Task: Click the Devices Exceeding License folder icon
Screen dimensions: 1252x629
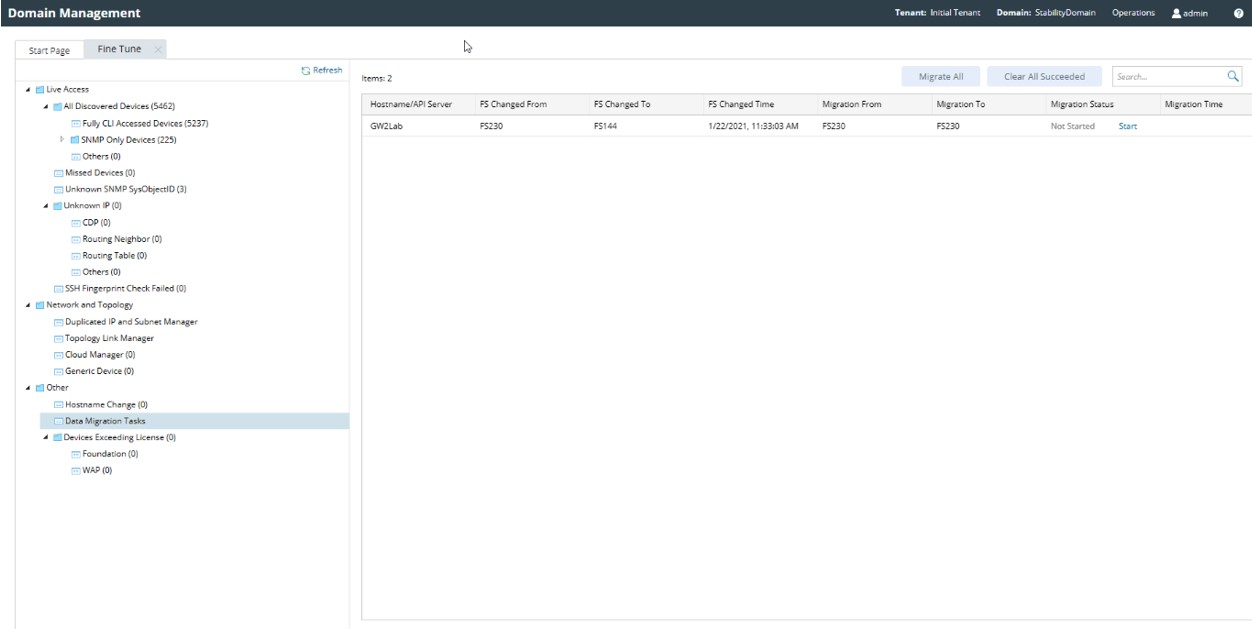Action: pyautogui.click(x=57, y=438)
